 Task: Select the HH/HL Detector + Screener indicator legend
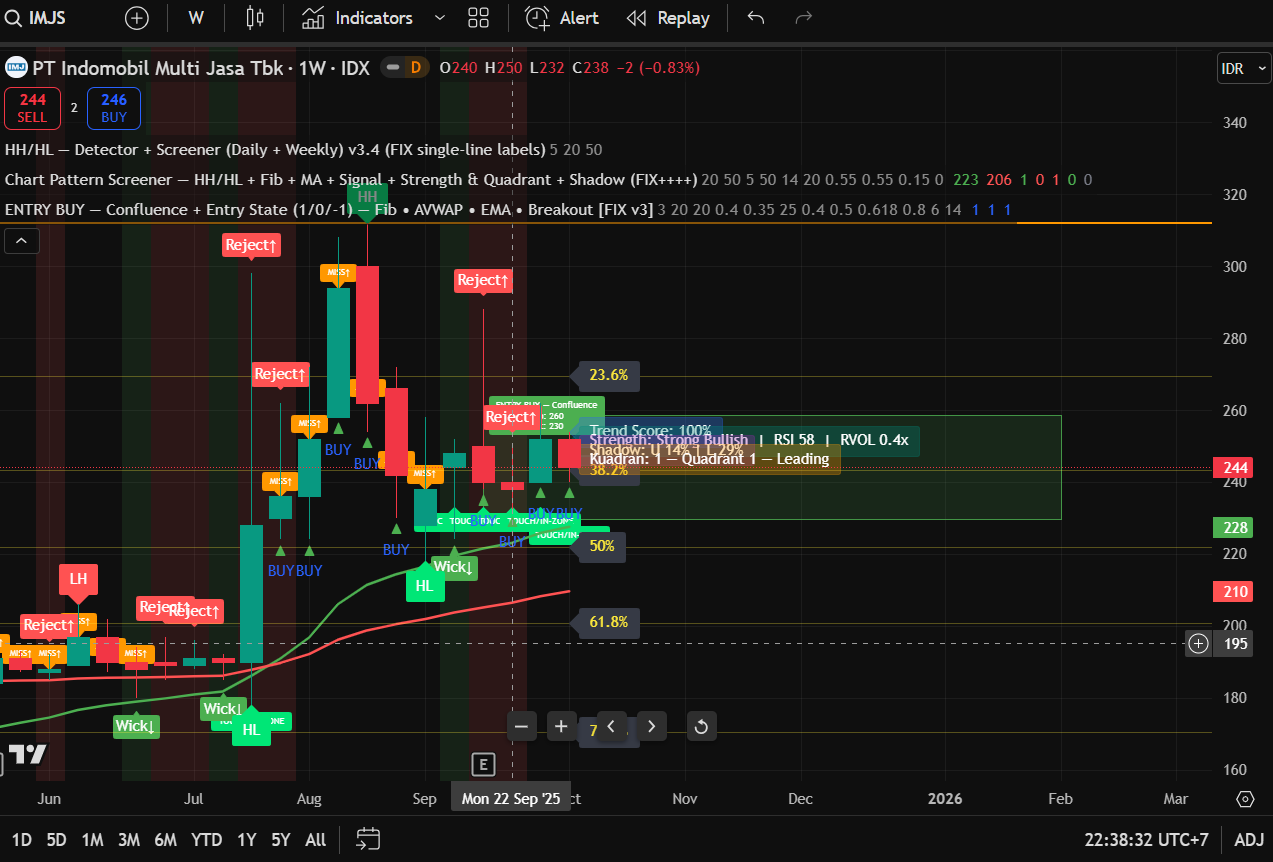tap(275, 149)
